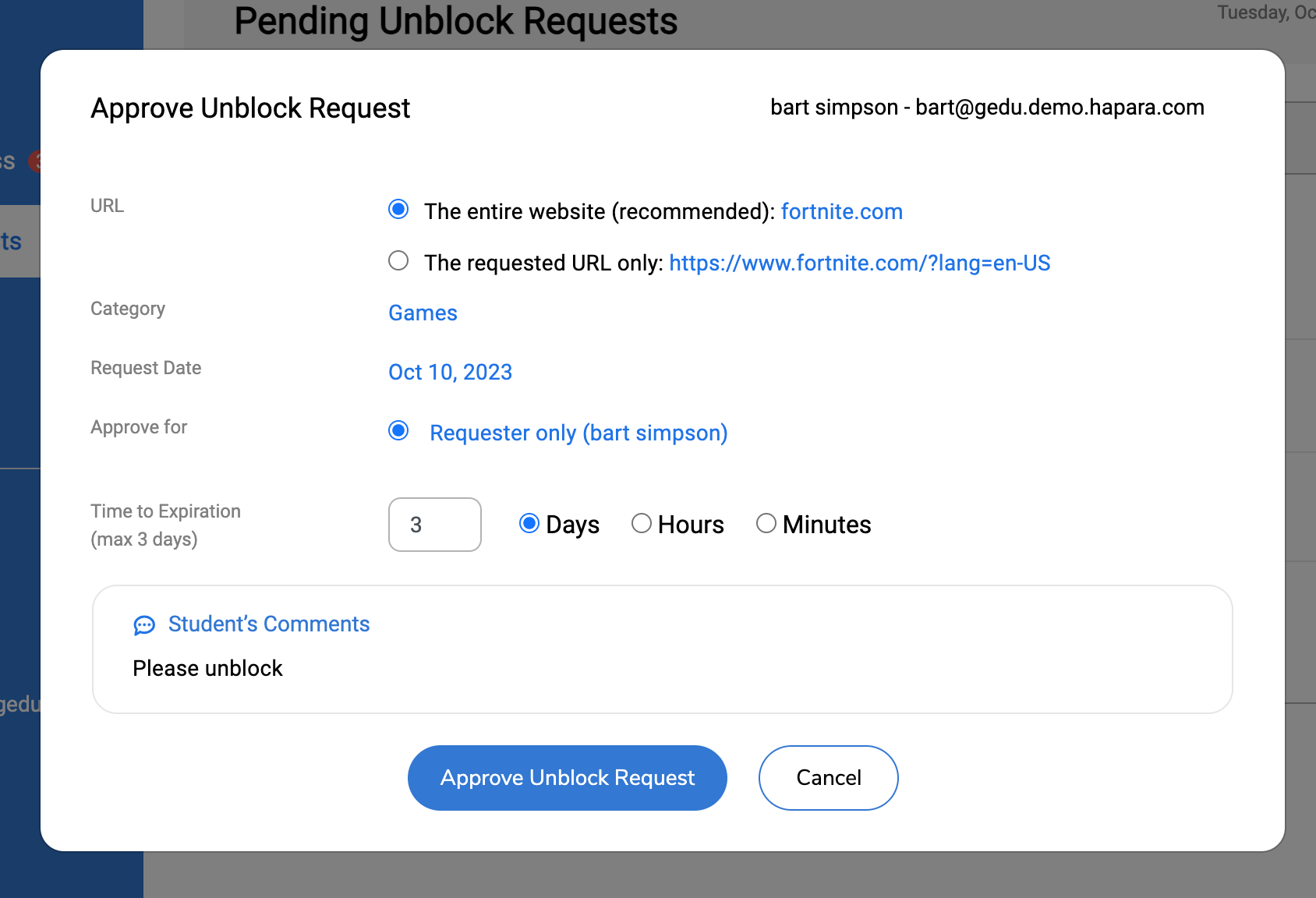Click the URL label
This screenshot has height=898, width=1316.
[x=108, y=206]
